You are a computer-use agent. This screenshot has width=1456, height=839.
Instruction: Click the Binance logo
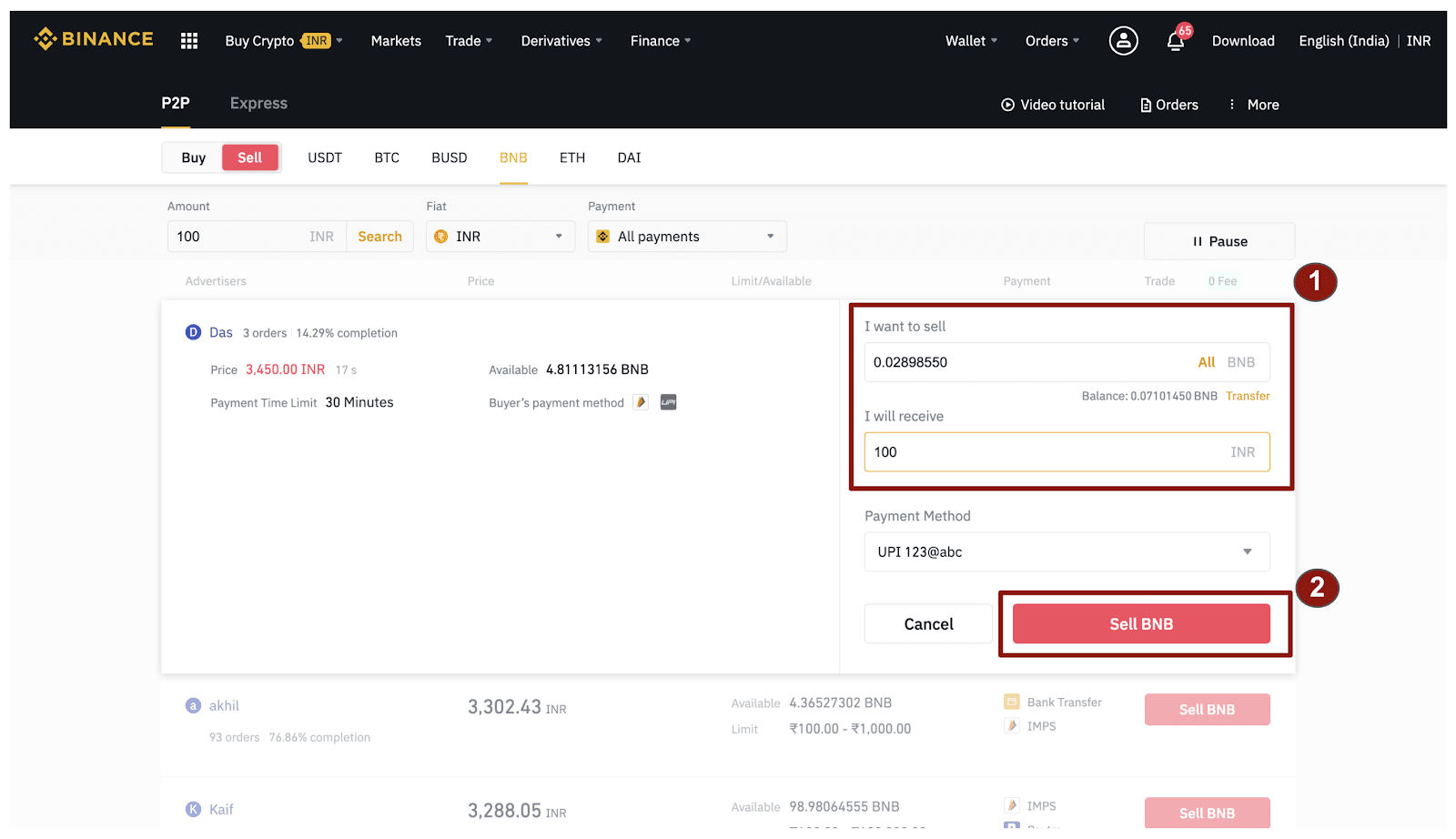tap(93, 39)
